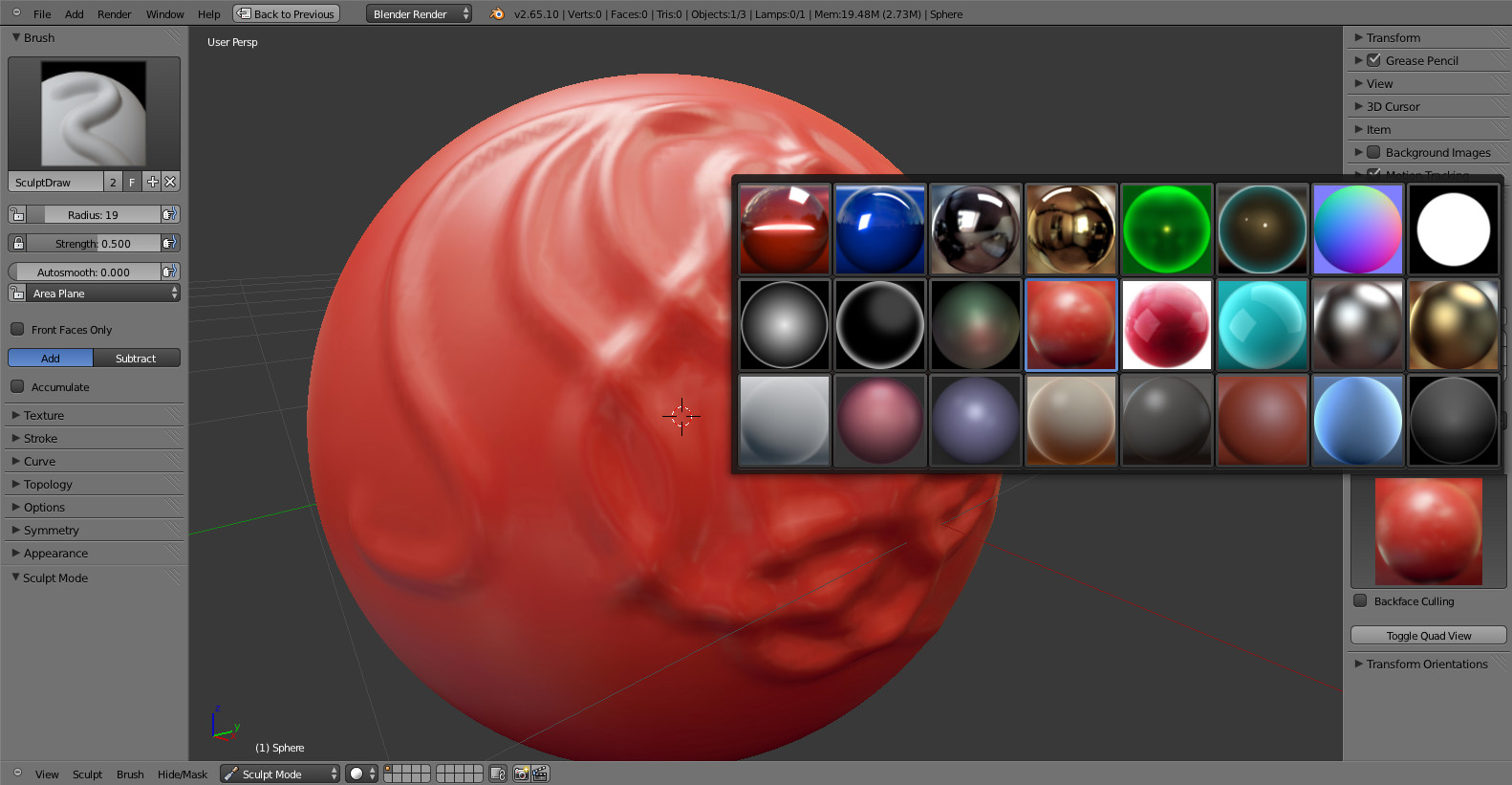Adjust the Radius slider

[94, 214]
